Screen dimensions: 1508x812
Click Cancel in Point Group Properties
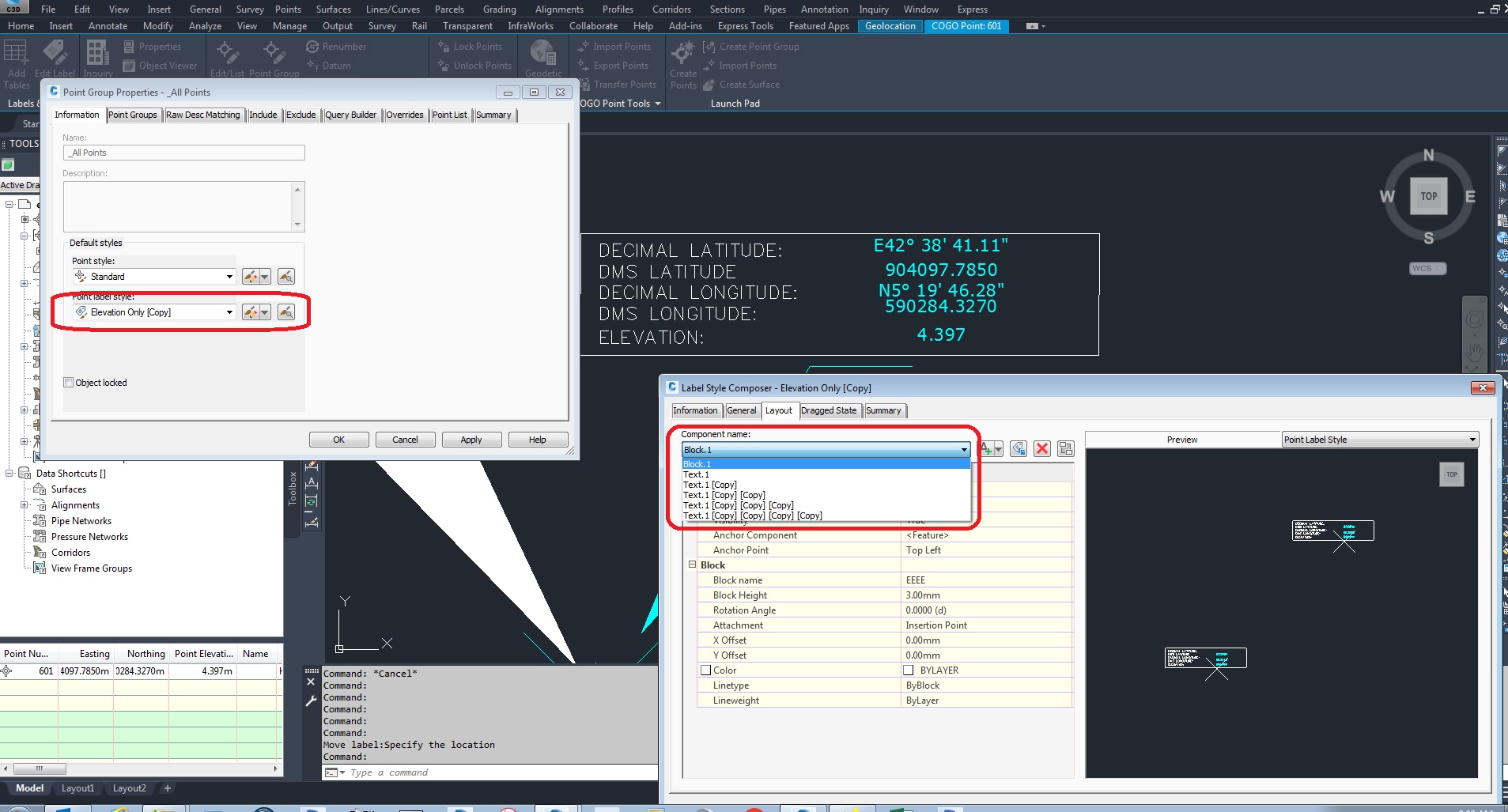(405, 440)
